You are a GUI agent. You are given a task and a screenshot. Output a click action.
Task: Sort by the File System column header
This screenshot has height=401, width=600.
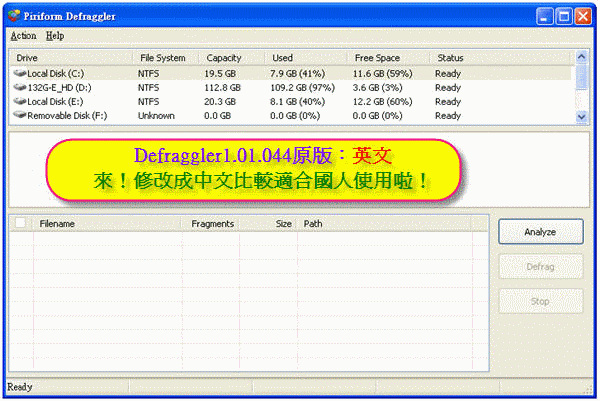pos(165,58)
